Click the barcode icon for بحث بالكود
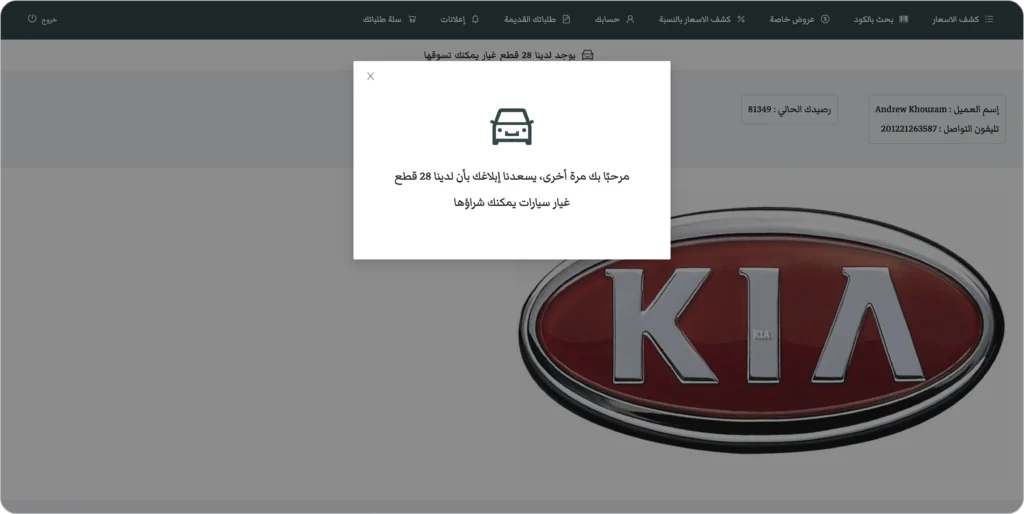Viewport: 1024px width, 514px height. (x=904, y=19)
